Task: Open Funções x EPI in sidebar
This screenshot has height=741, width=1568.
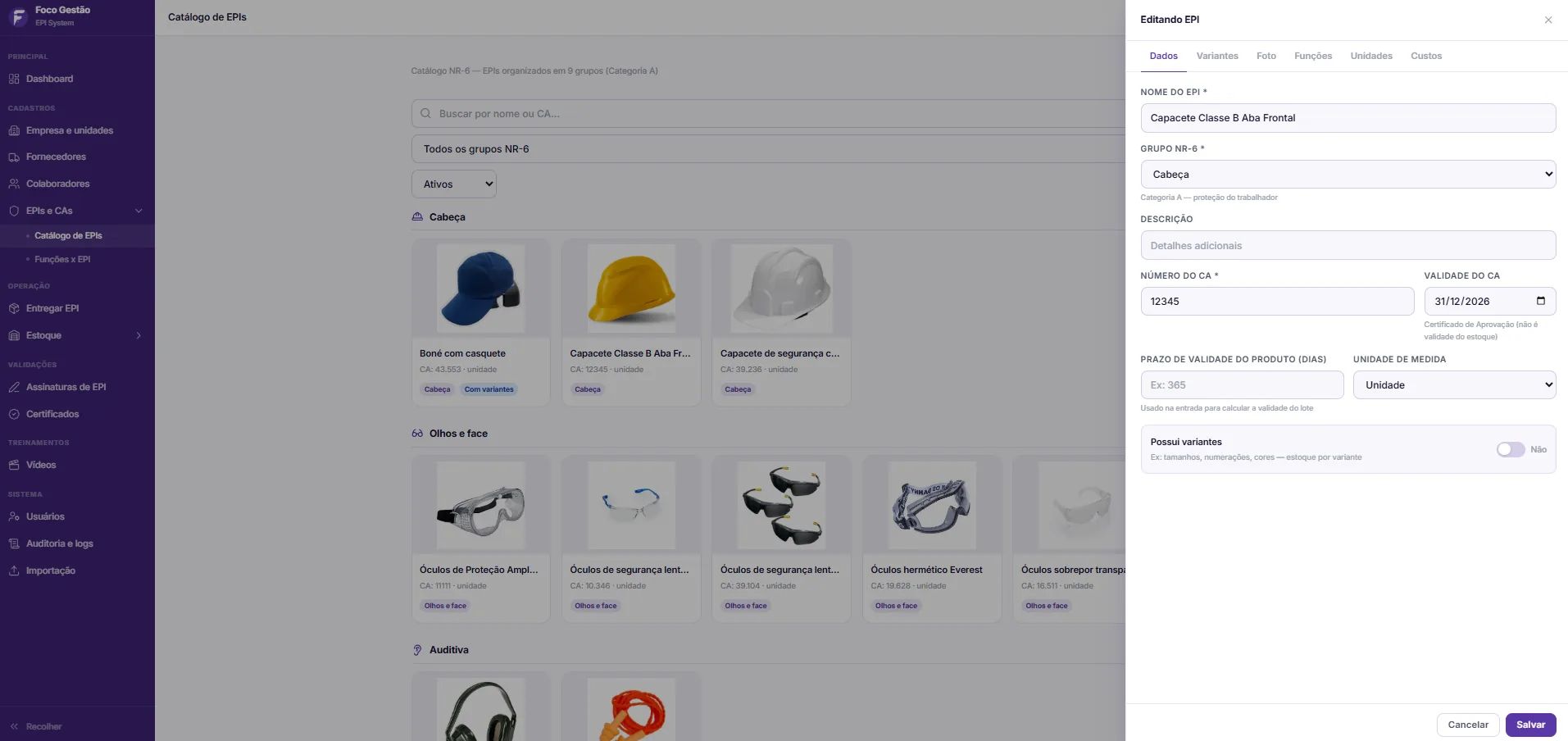Action: point(62,259)
